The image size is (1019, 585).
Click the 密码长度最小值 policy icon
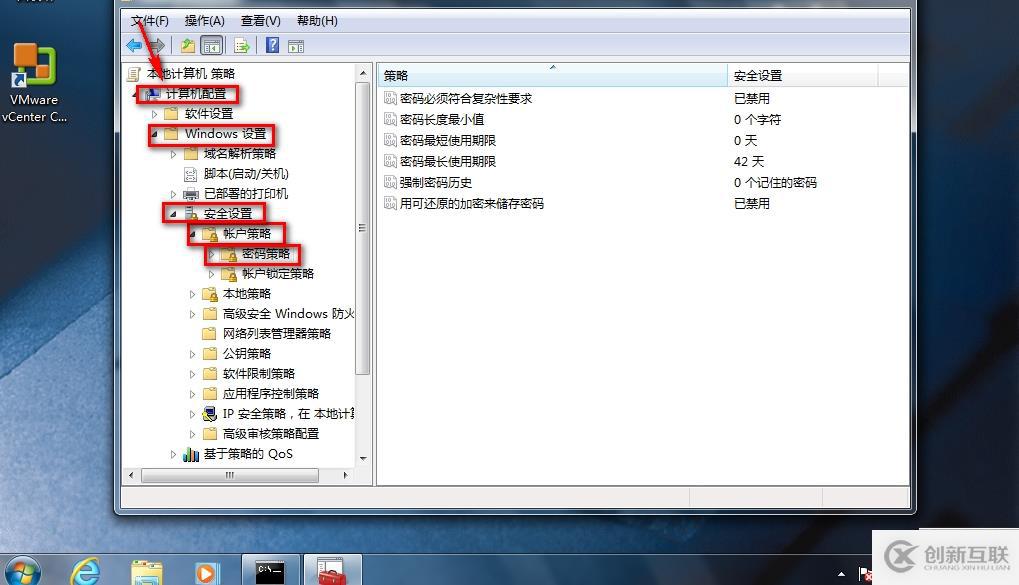(390, 119)
